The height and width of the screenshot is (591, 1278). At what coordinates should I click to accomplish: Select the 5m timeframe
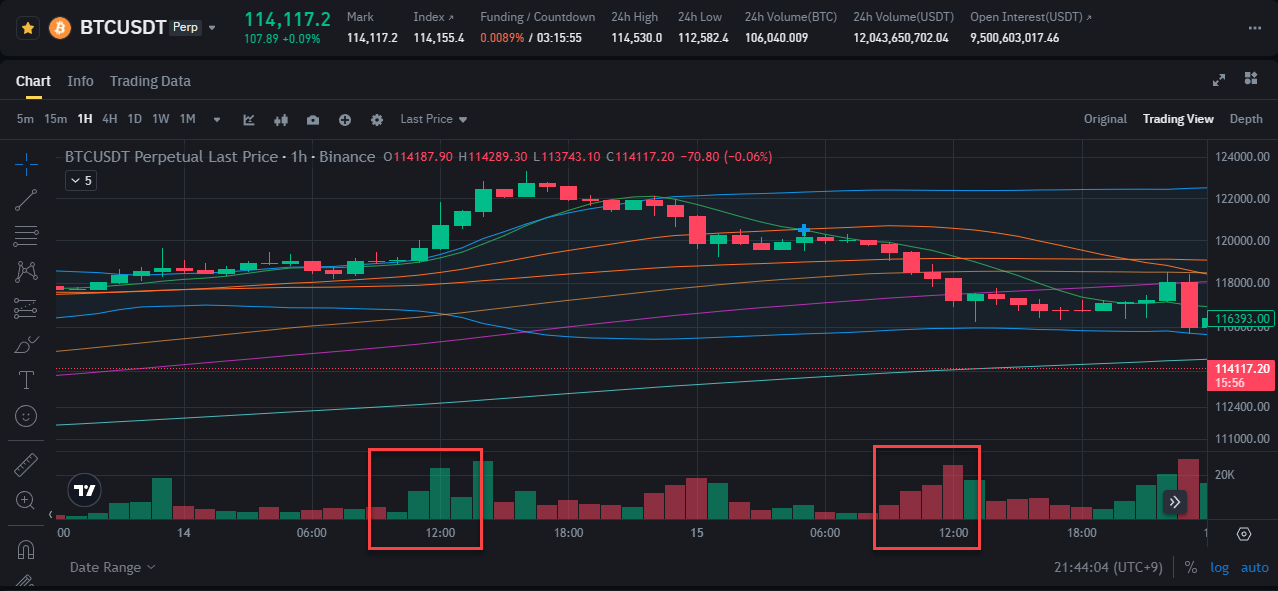point(25,119)
